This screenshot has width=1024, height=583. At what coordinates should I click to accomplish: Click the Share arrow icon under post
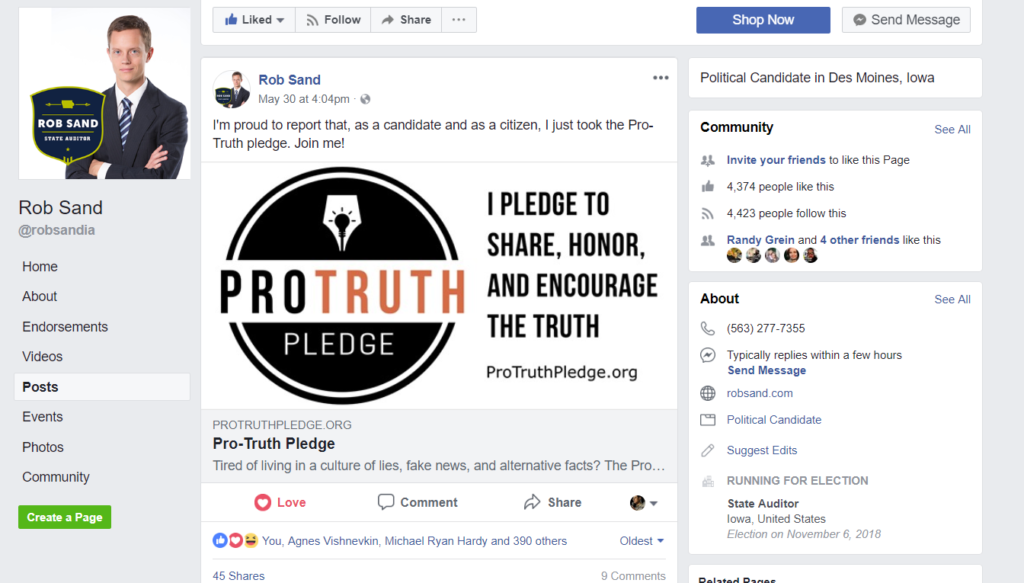pyautogui.click(x=532, y=502)
